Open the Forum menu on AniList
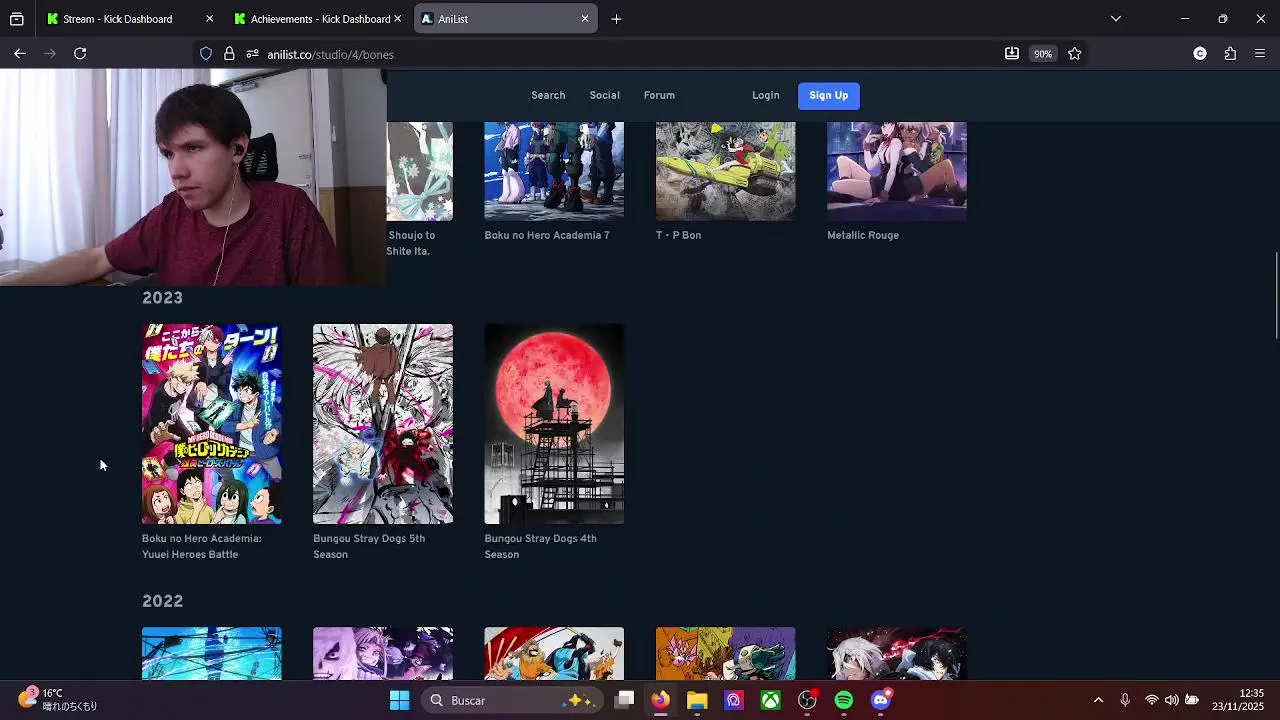 pos(659,96)
